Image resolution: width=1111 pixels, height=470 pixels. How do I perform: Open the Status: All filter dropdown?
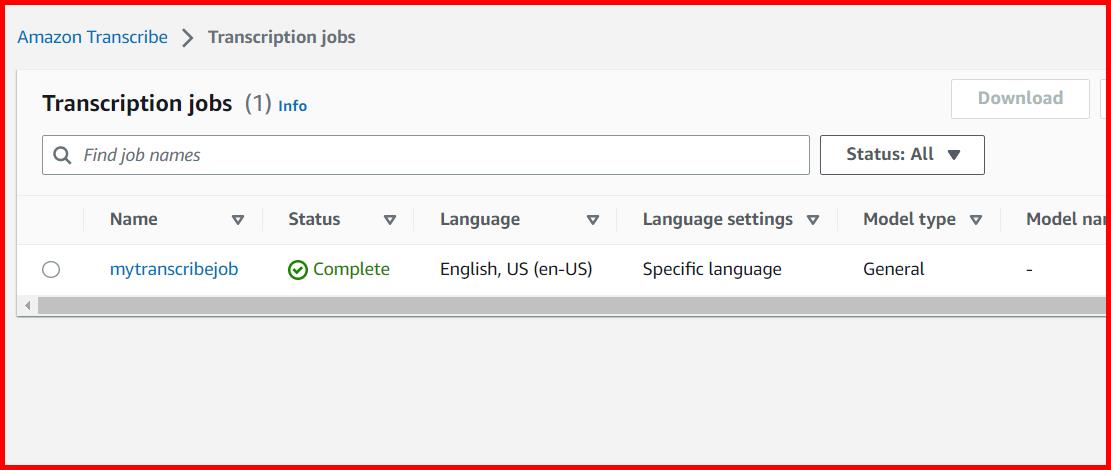(902, 155)
